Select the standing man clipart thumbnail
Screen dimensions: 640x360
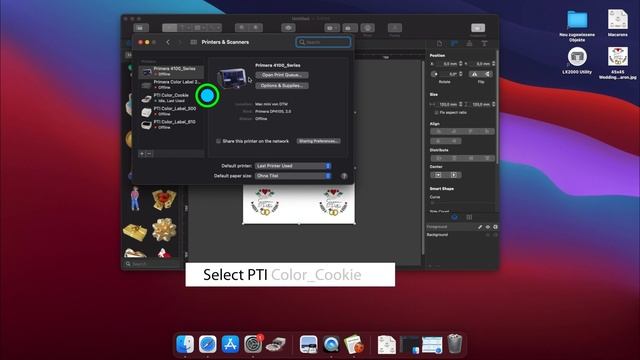(135, 199)
